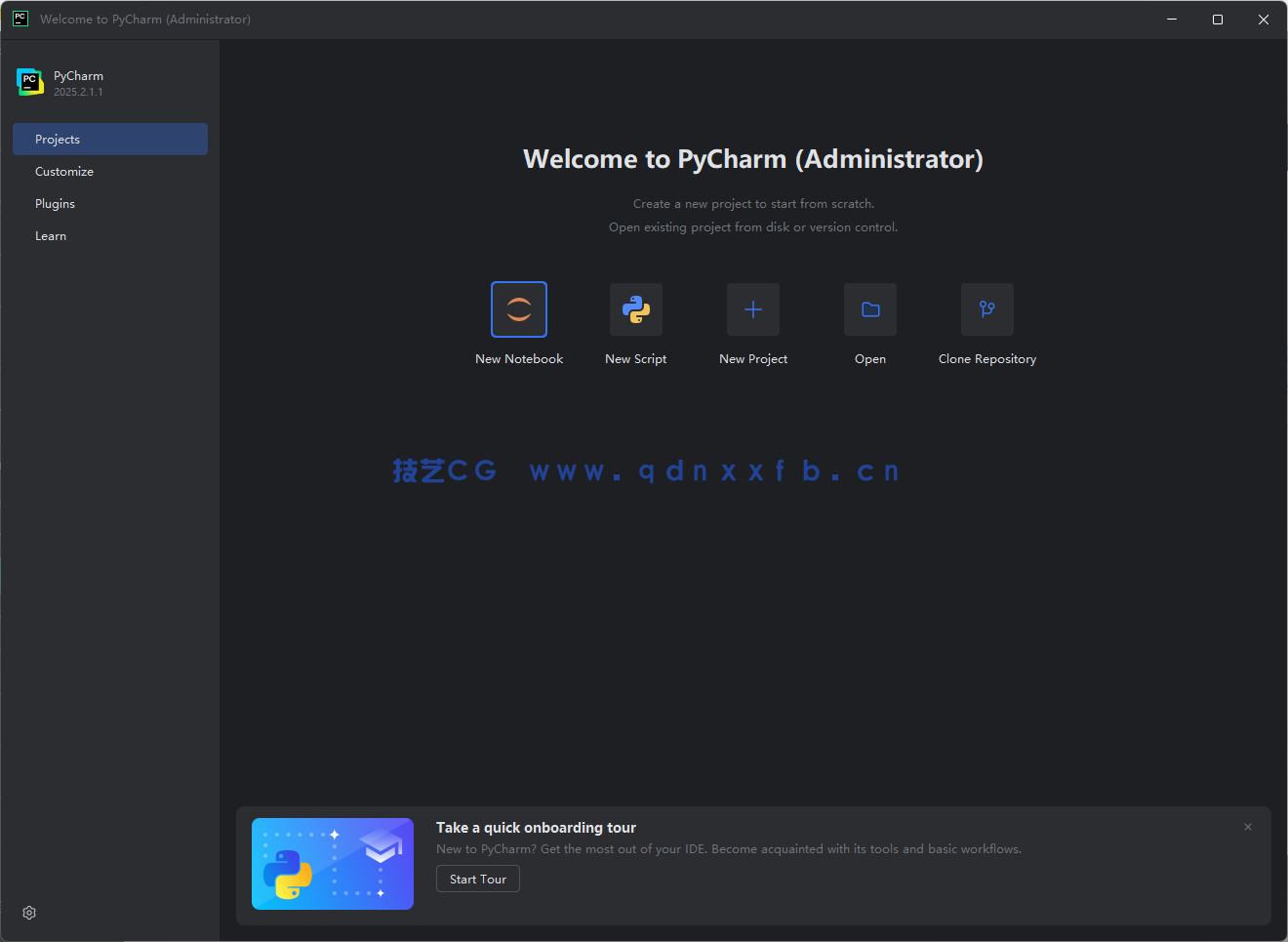Click the onboarding tour thumbnail image
1288x942 pixels.
coord(333,864)
